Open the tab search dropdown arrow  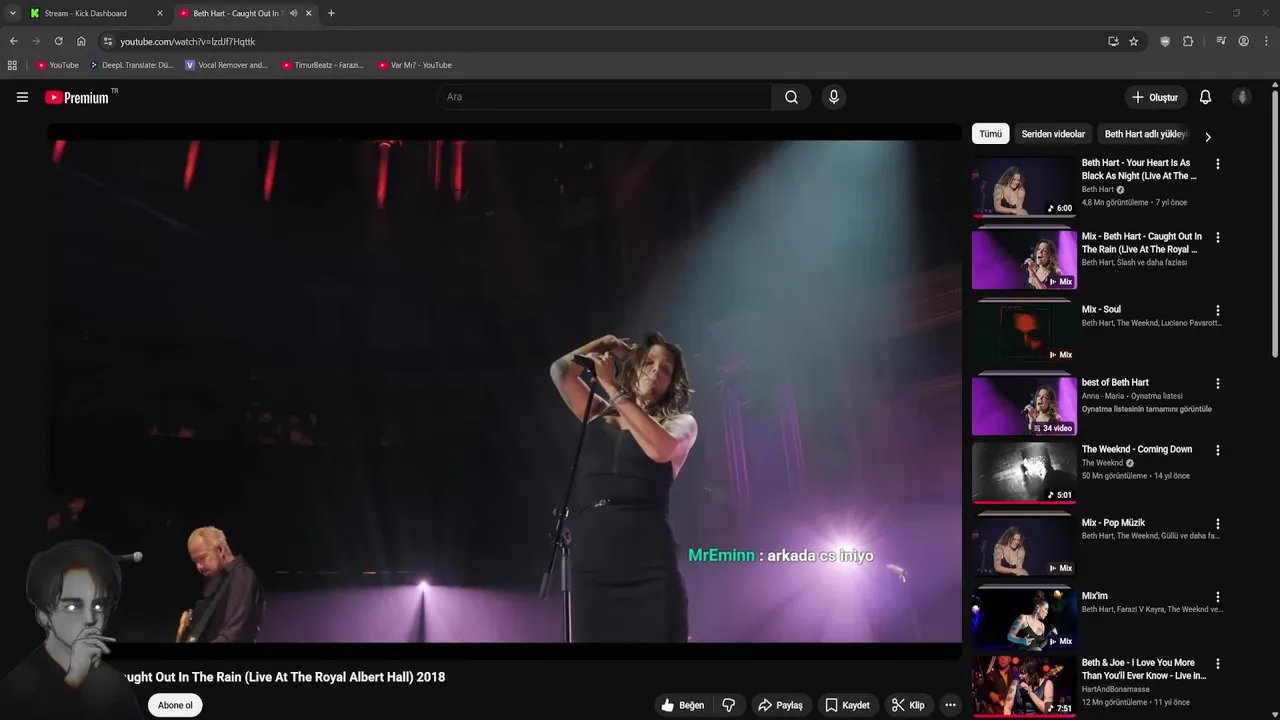pyautogui.click(x=12, y=13)
